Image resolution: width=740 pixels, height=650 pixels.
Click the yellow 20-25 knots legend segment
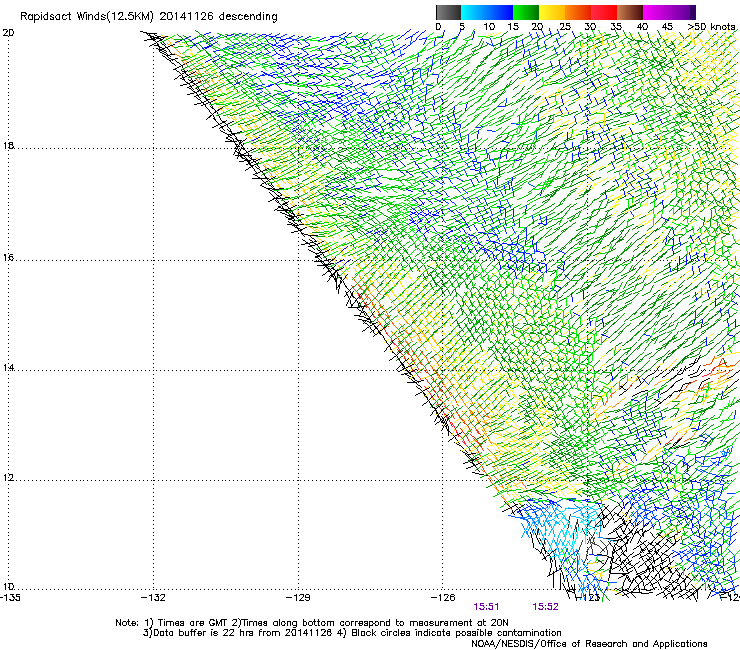point(552,12)
